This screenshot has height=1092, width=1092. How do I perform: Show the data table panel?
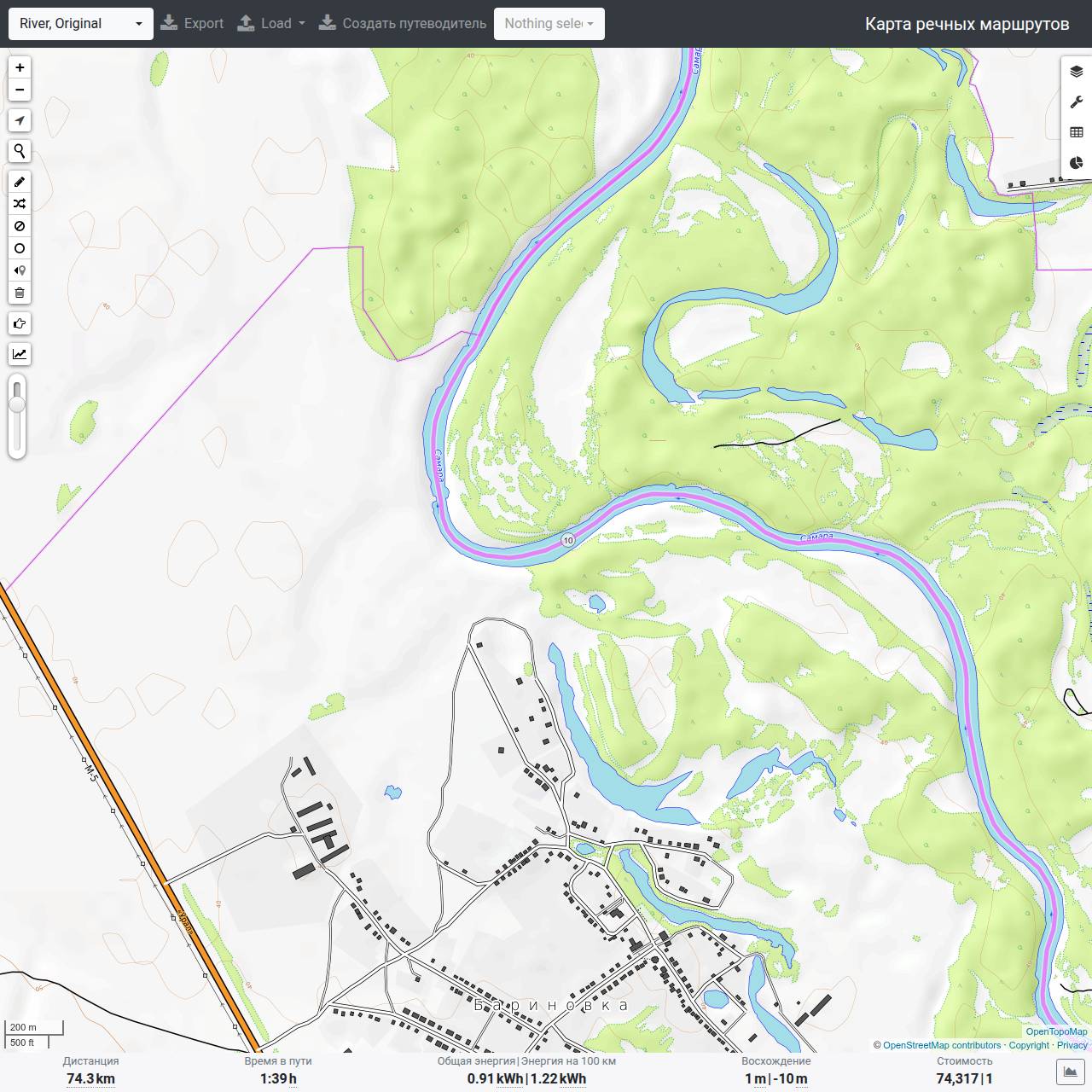pyautogui.click(x=1077, y=132)
